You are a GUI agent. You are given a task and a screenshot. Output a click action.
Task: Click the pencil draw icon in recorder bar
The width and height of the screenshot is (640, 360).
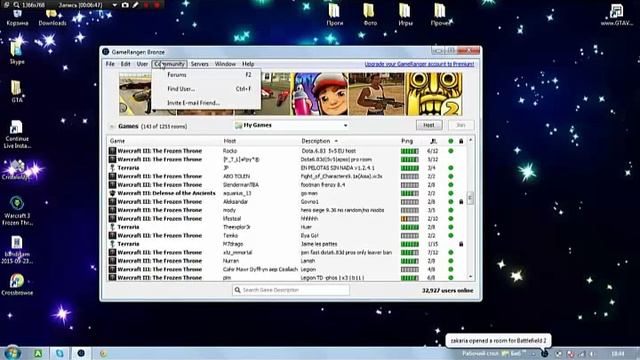pos(136,5)
